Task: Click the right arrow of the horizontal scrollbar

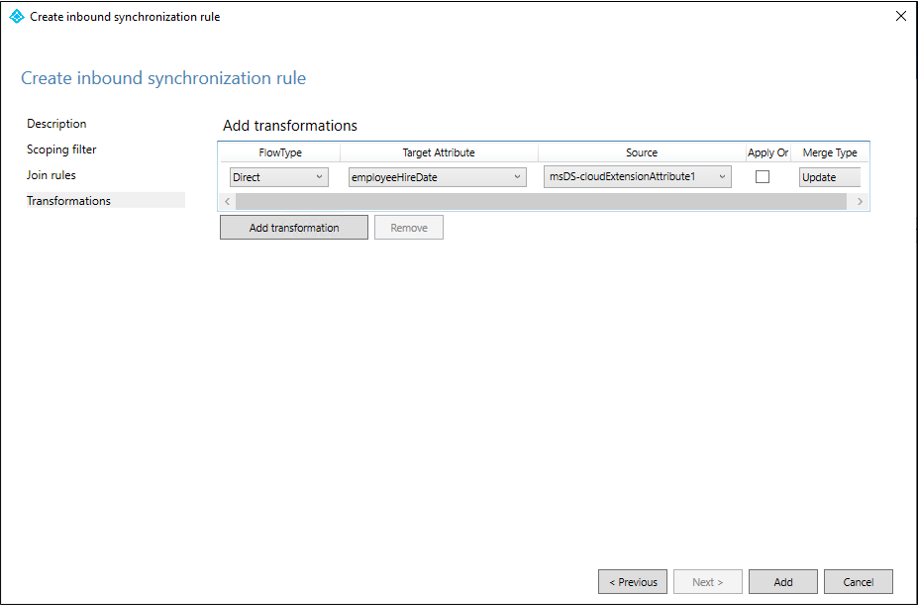Action: [860, 201]
